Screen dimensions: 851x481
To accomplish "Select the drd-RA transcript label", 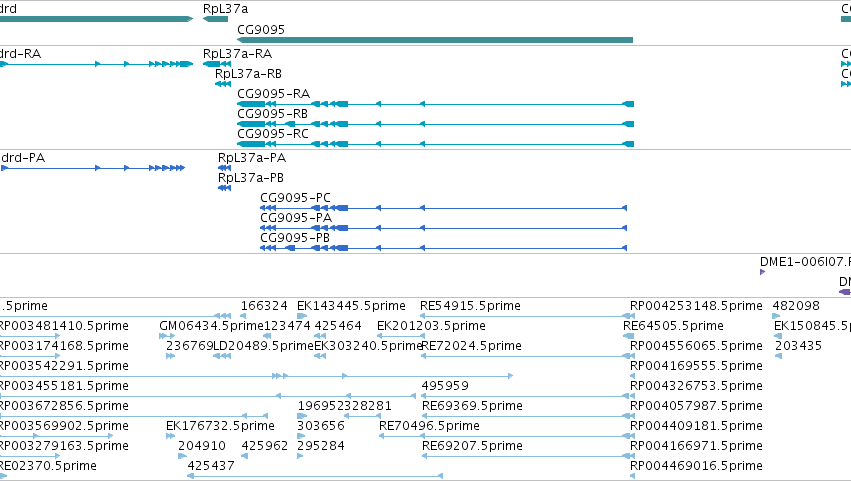I will [x=20, y=54].
